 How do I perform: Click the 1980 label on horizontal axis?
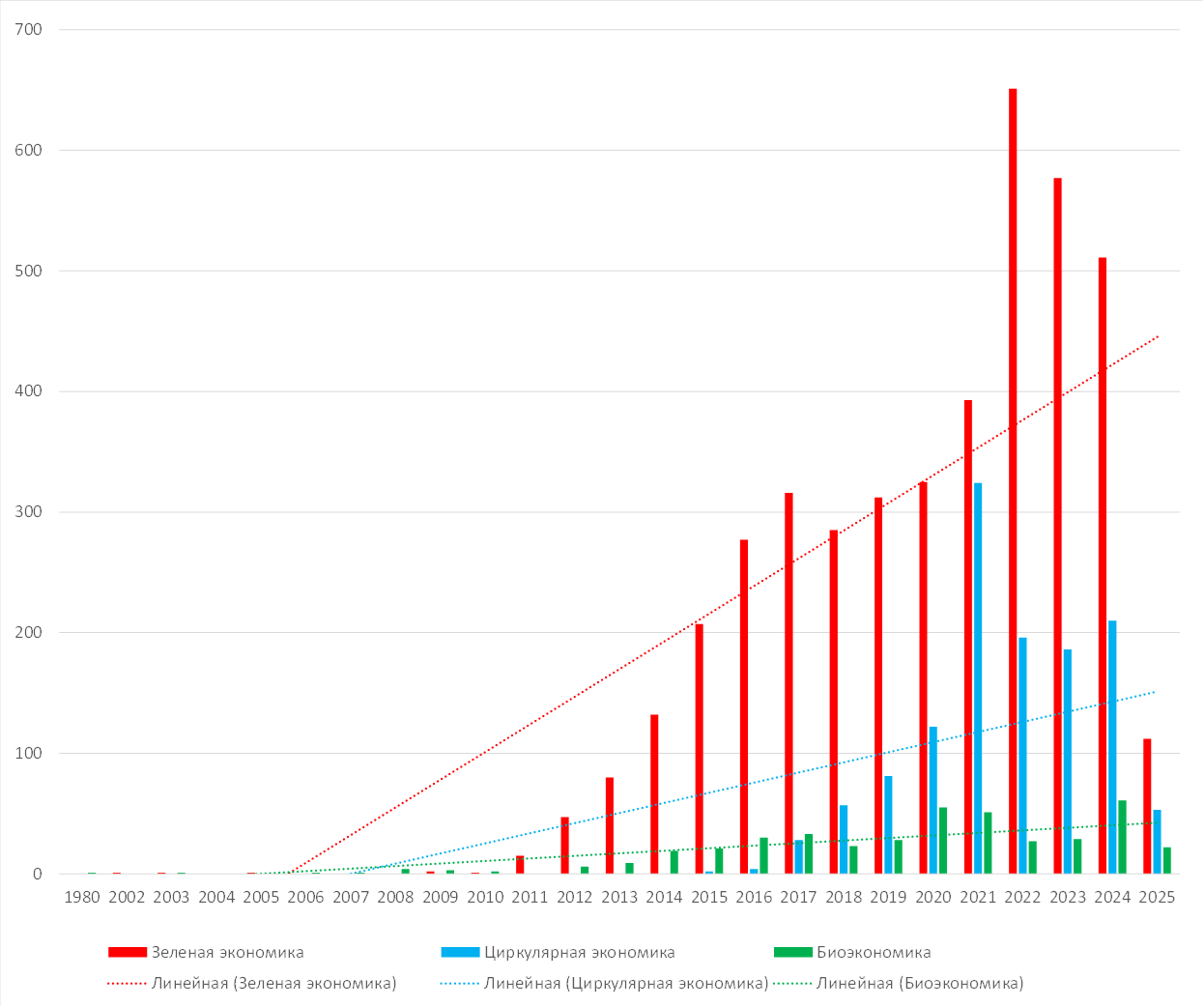[82, 898]
